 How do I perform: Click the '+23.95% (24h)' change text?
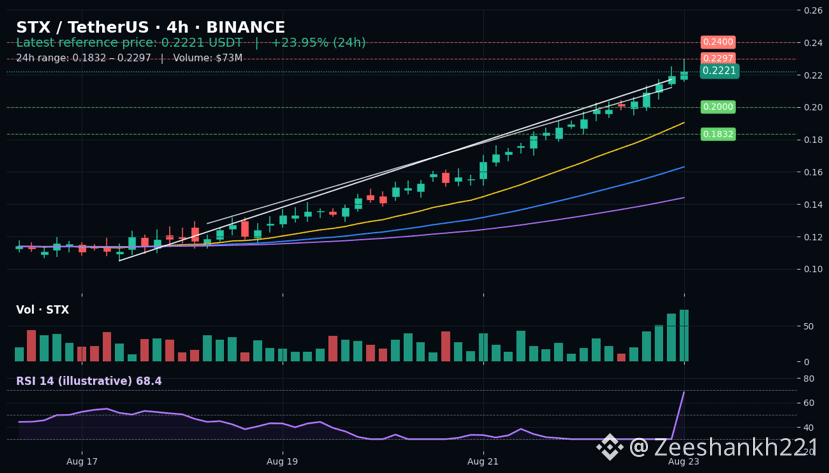tap(318, 43)
